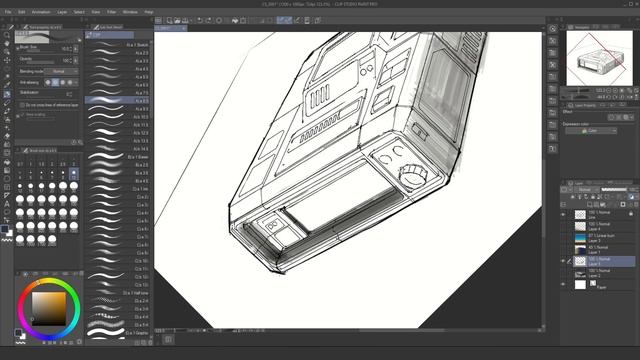Select the Zoom magnifier tool
The image size is (640, 360).
(7, 35)
